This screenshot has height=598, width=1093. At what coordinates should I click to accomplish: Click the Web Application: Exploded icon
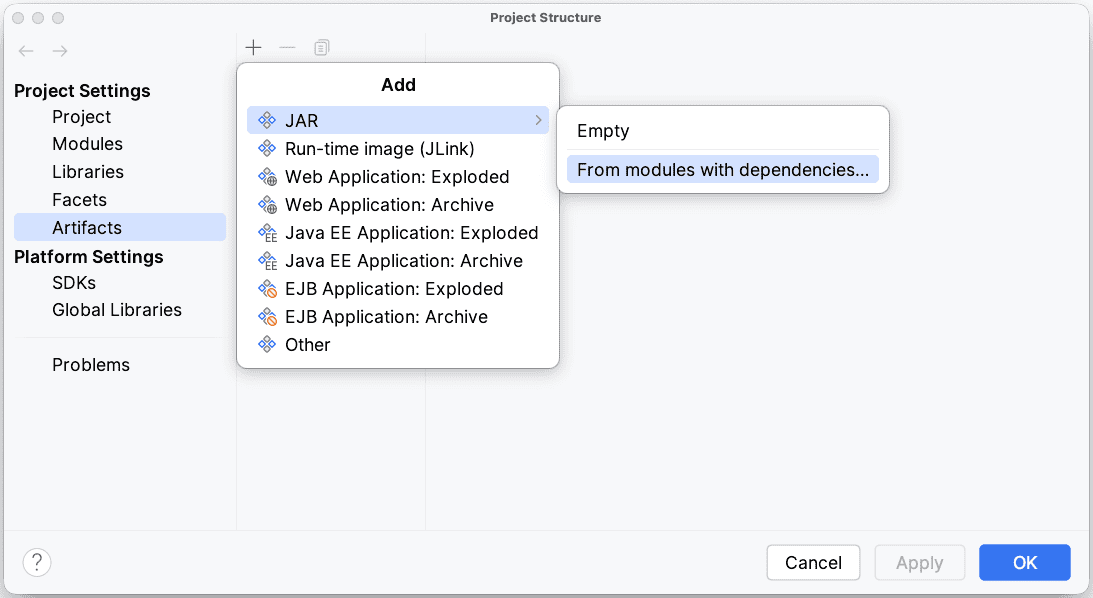[x=267, y=177]
